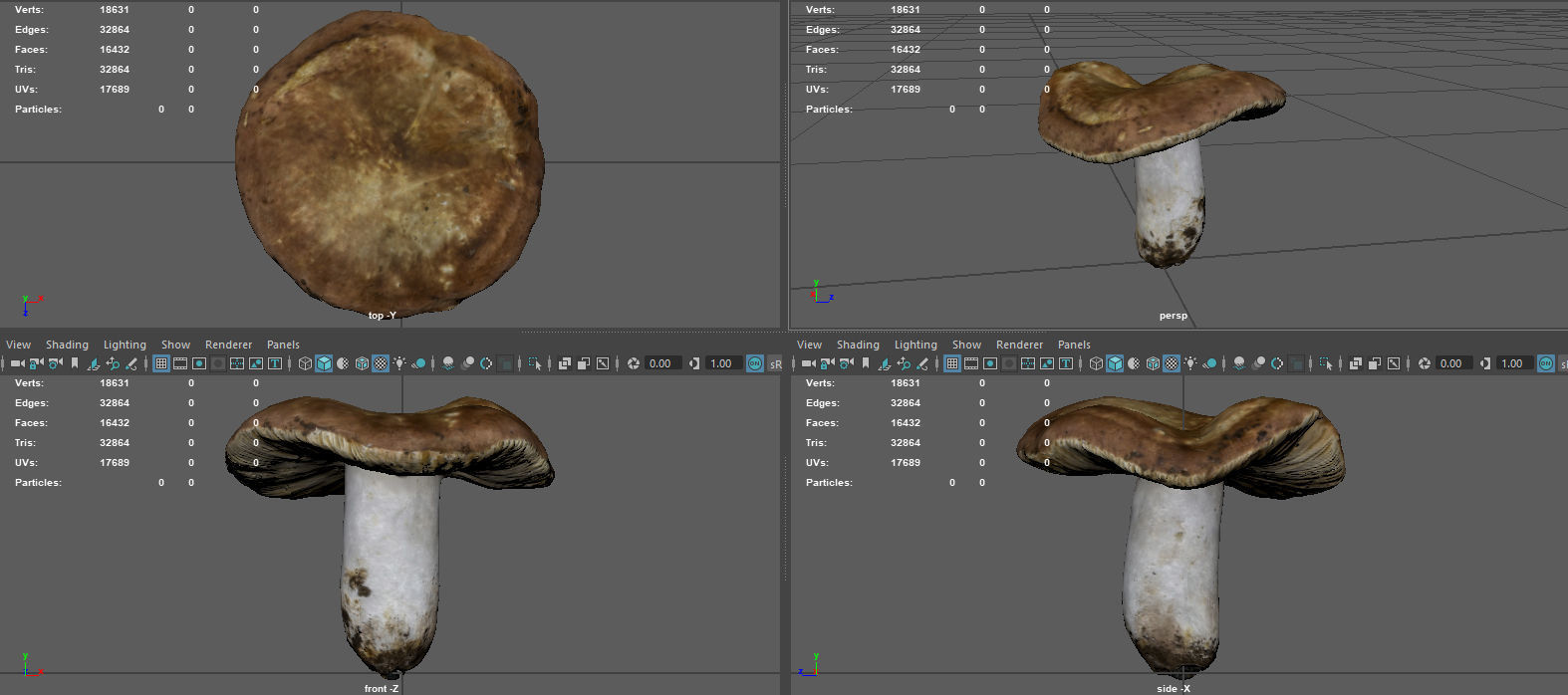This screenshot has width=1568, height=695.
Task: Toggle X-Ray mode in front viewport toolbar
Action: point(565,363)
